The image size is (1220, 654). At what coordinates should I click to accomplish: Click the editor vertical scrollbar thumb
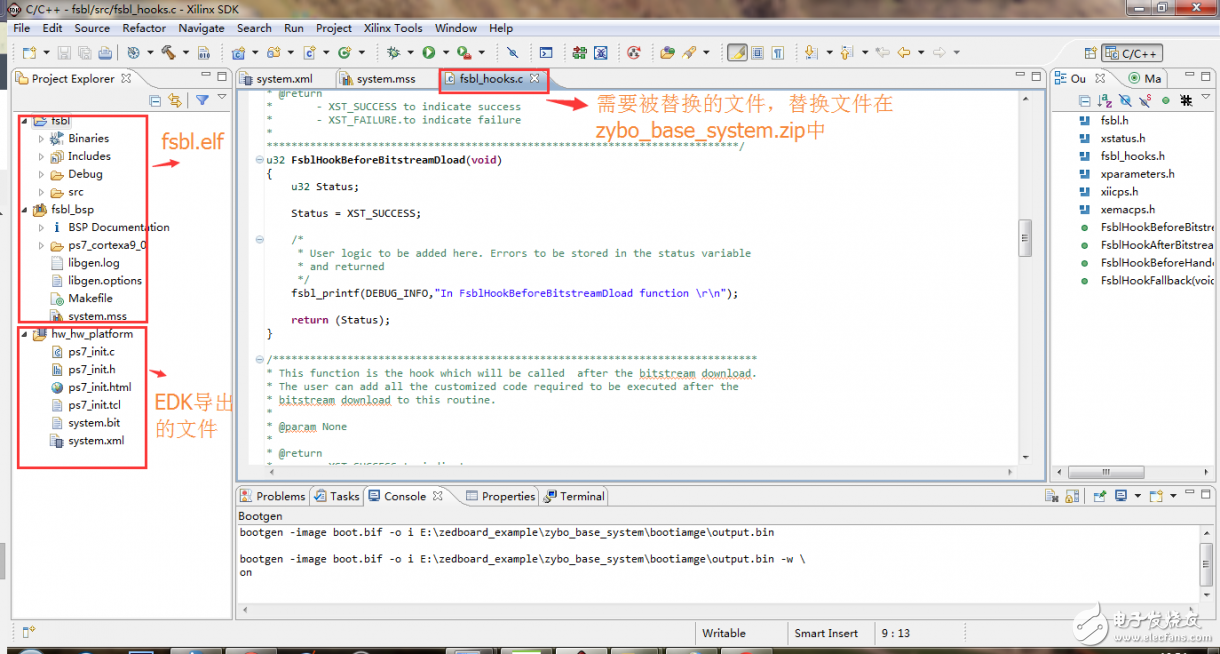[1024, 237]
